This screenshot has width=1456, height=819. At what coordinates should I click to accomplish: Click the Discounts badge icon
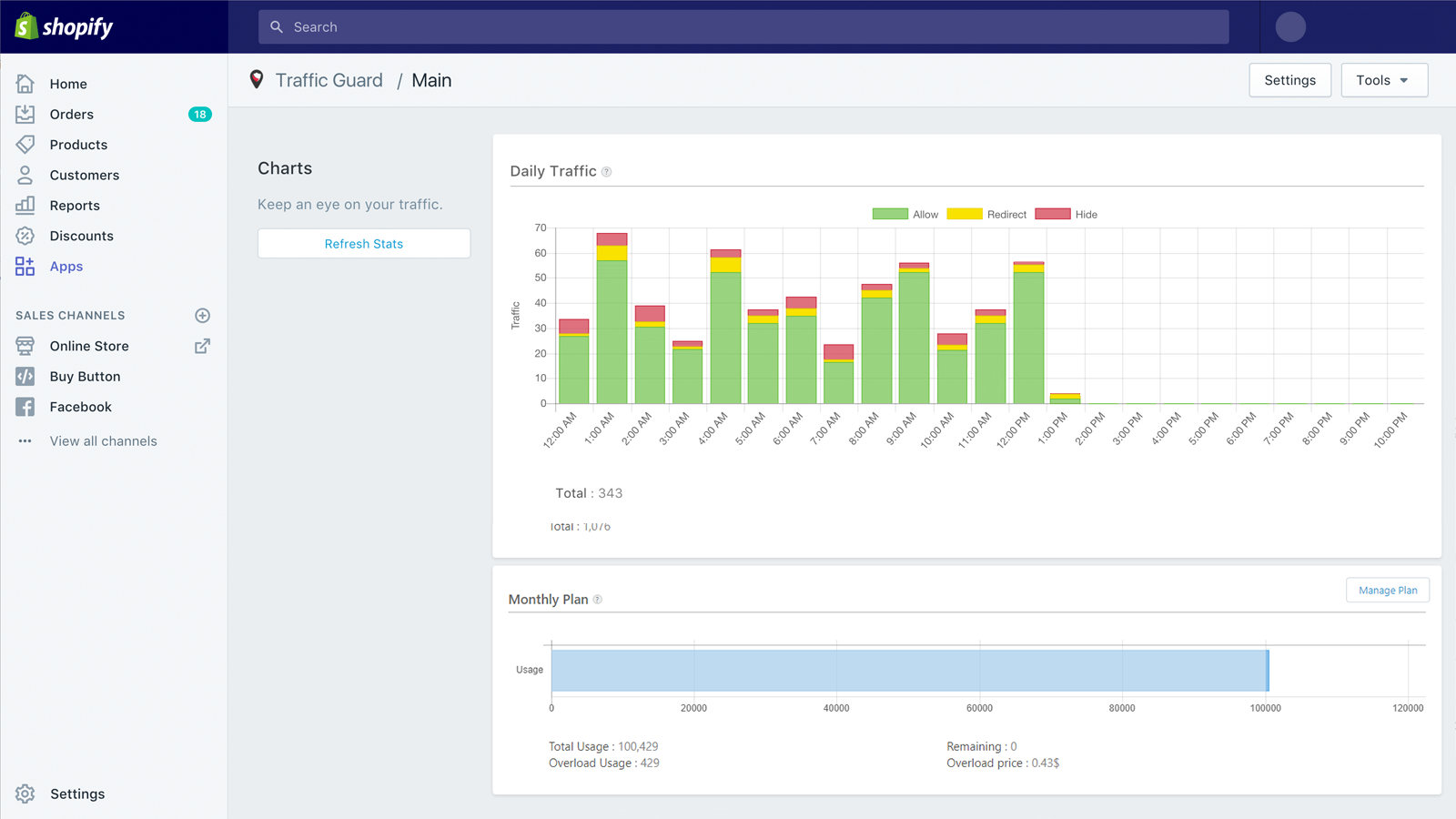25,236
